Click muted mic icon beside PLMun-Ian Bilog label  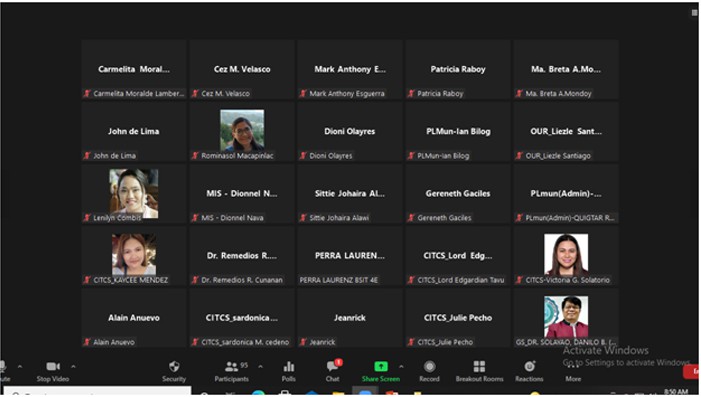pos(411,156)
